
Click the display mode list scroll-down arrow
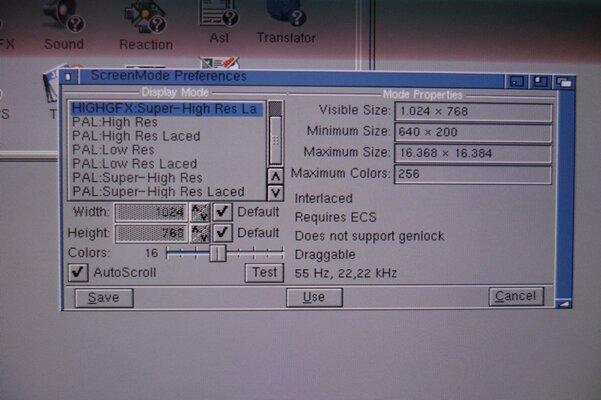pyautogui.click(x=275, y=192)
